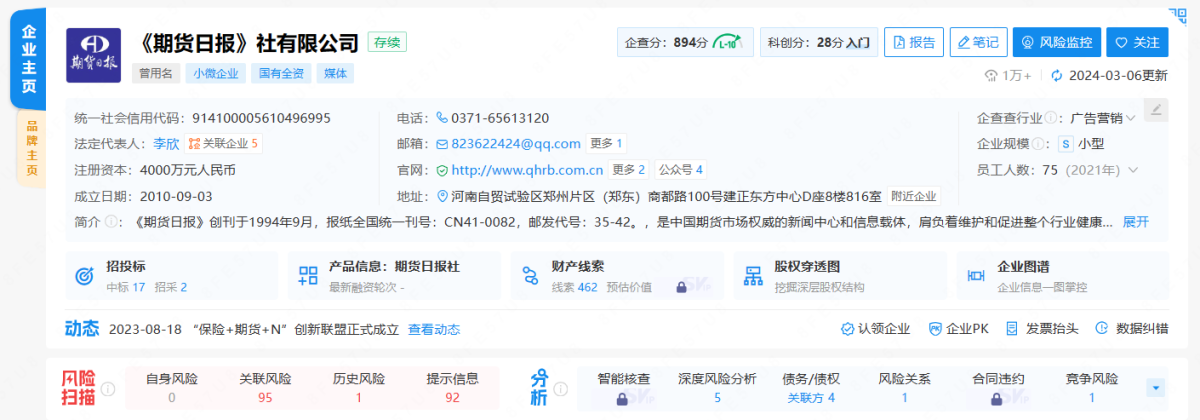Viewport: 1200px width, 420px height.
Task: Open the company address link
Action: coord(666,196)
